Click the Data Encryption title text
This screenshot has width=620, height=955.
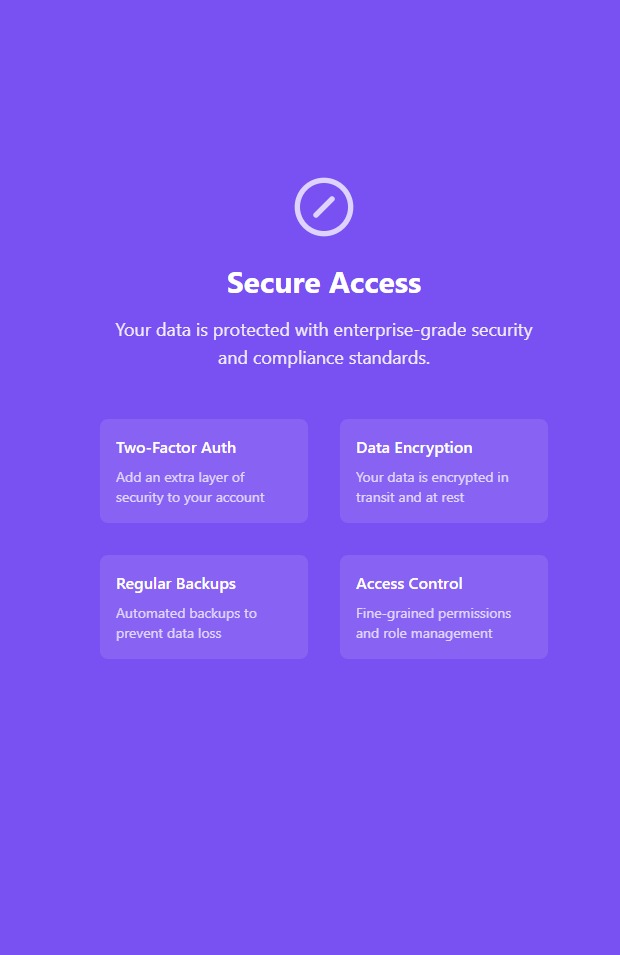[x=414, y=448]
